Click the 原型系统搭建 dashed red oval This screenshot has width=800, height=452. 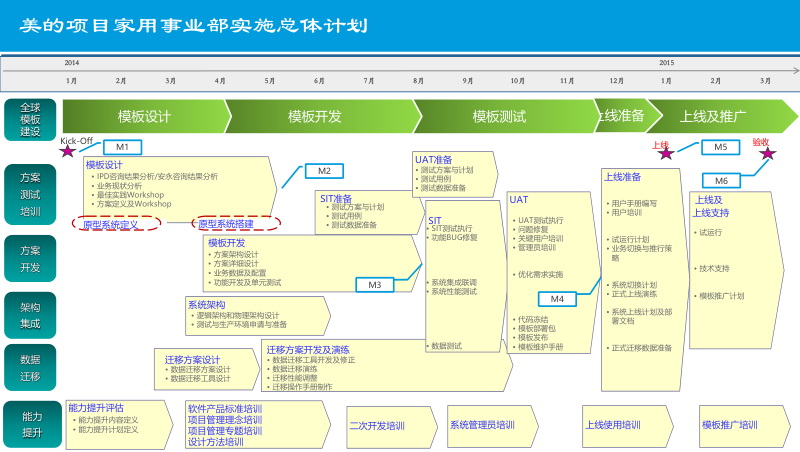[236, 223]
